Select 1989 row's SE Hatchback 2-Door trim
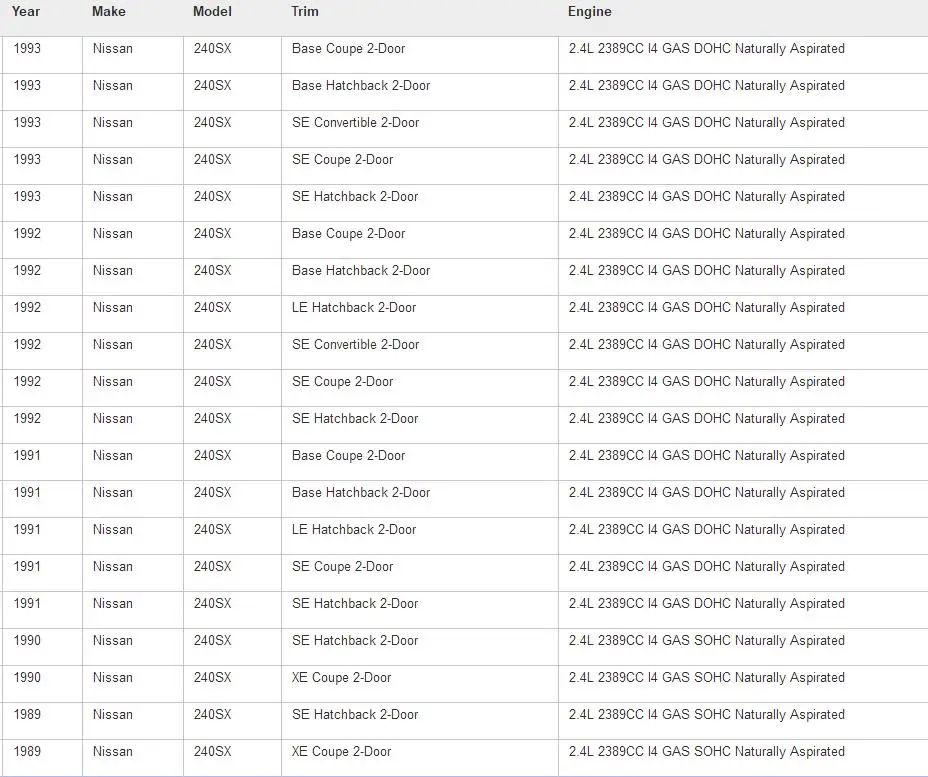The height and width of the screenshot is (777, 928). pos(355,714)
